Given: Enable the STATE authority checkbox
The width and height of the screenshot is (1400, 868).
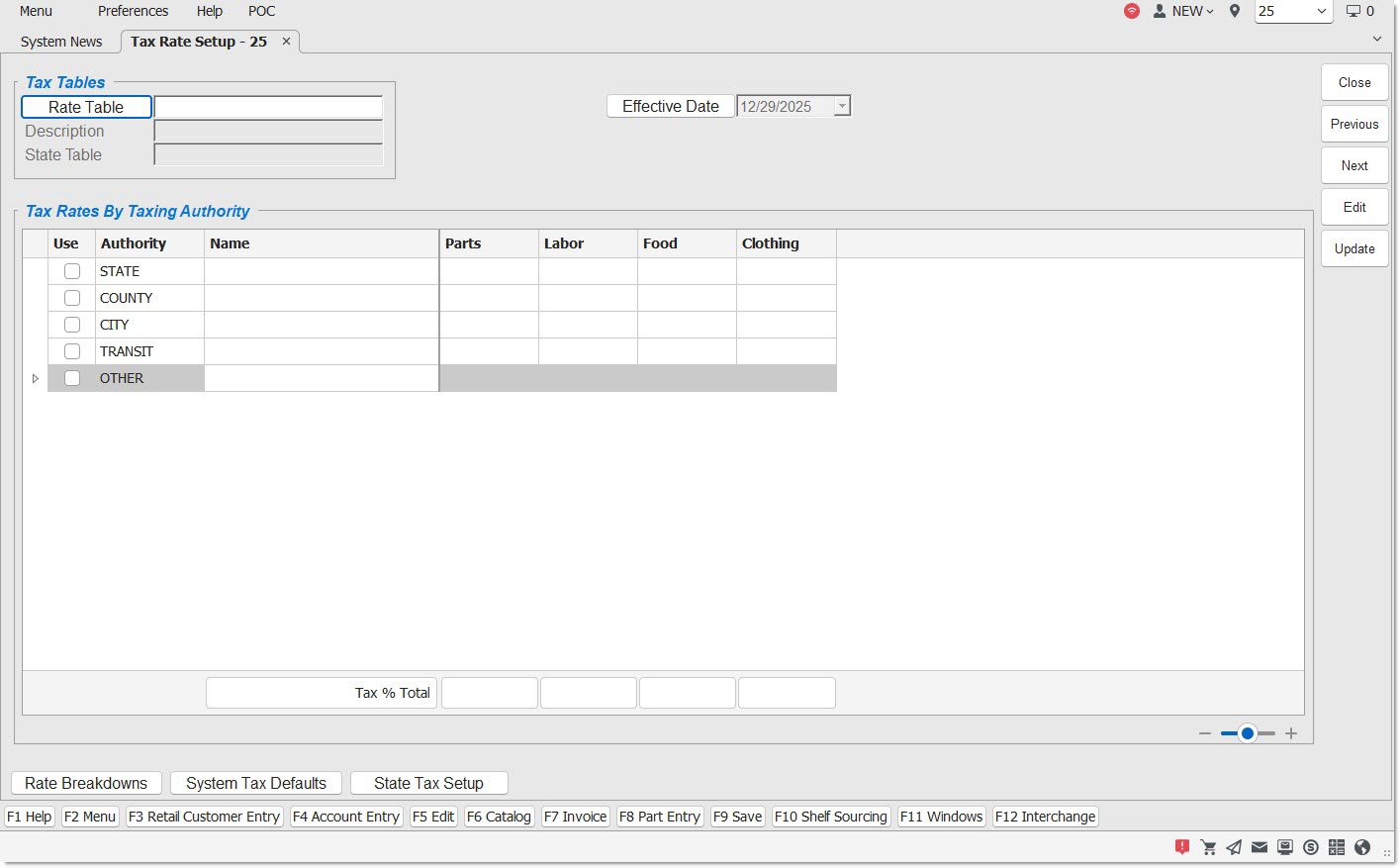Looking at the screenshot, I should (x=72, y=271).
